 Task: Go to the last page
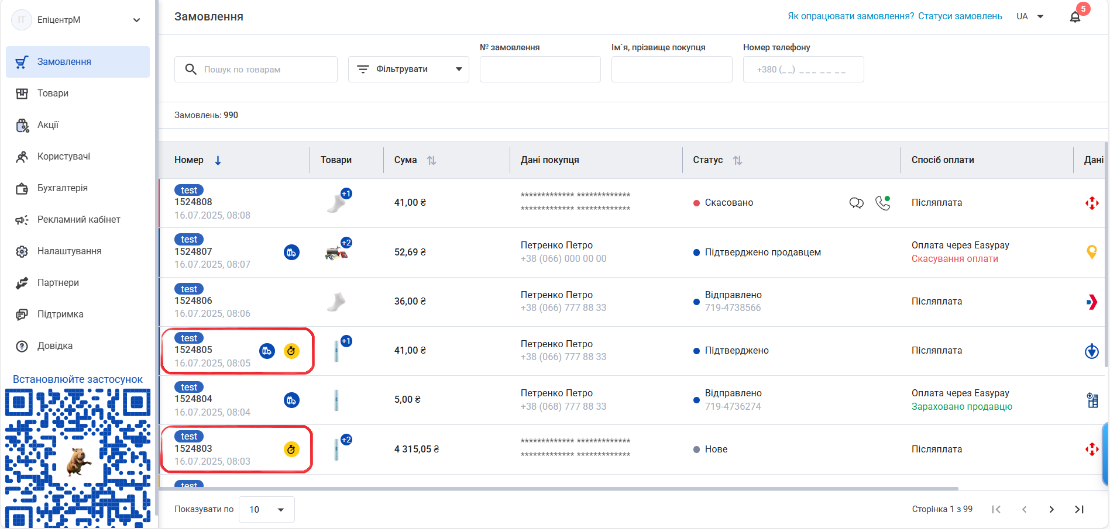click(x=1079, y=509)
